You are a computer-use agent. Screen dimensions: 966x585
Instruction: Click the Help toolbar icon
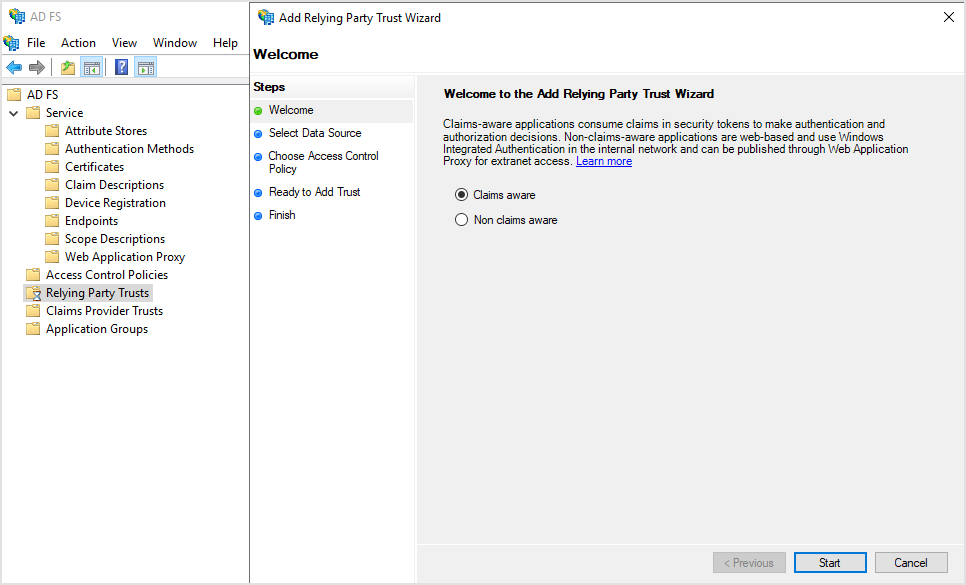(x=120, y=67)
